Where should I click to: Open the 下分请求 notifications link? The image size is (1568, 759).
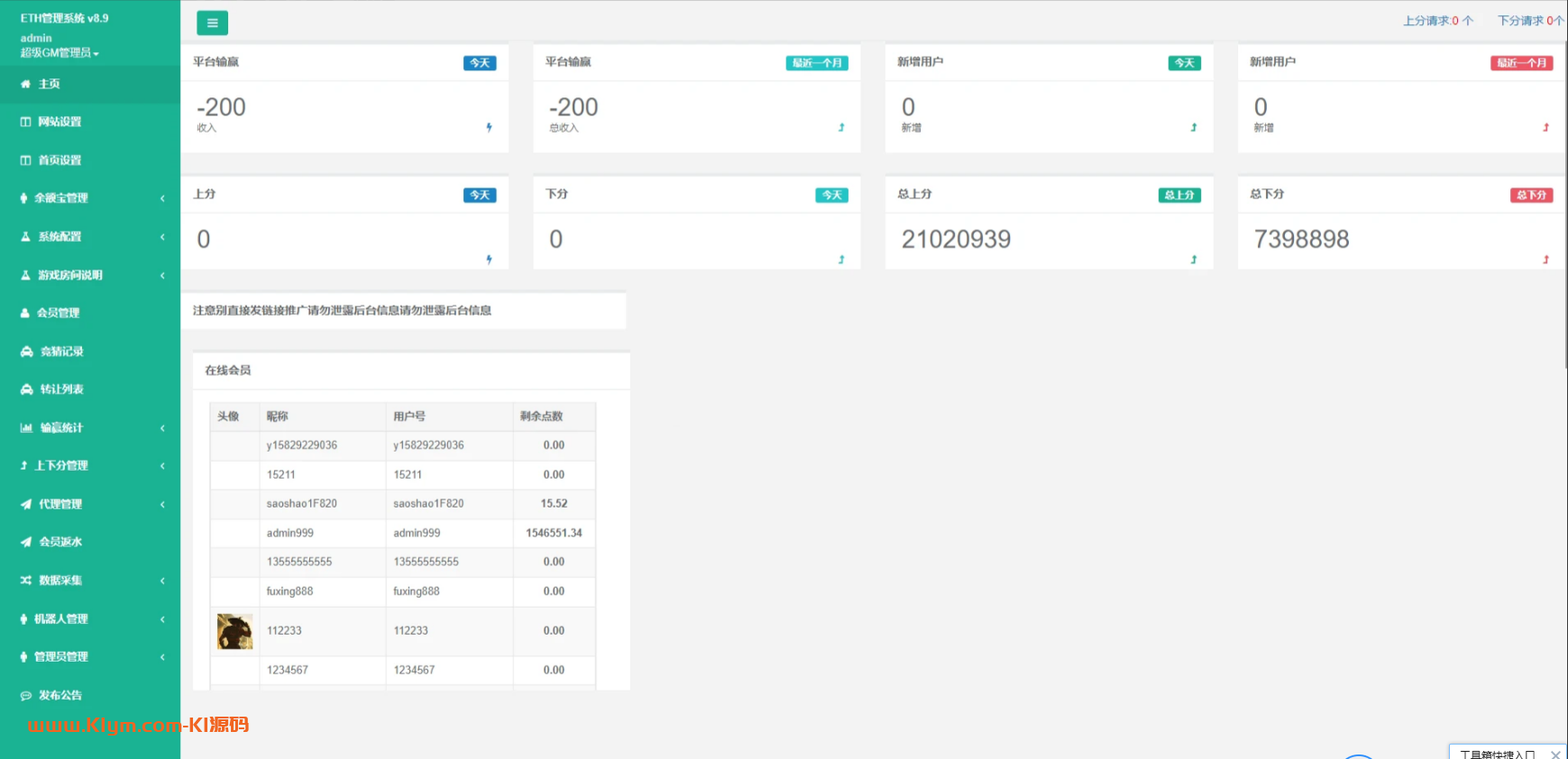(1531, 21)
